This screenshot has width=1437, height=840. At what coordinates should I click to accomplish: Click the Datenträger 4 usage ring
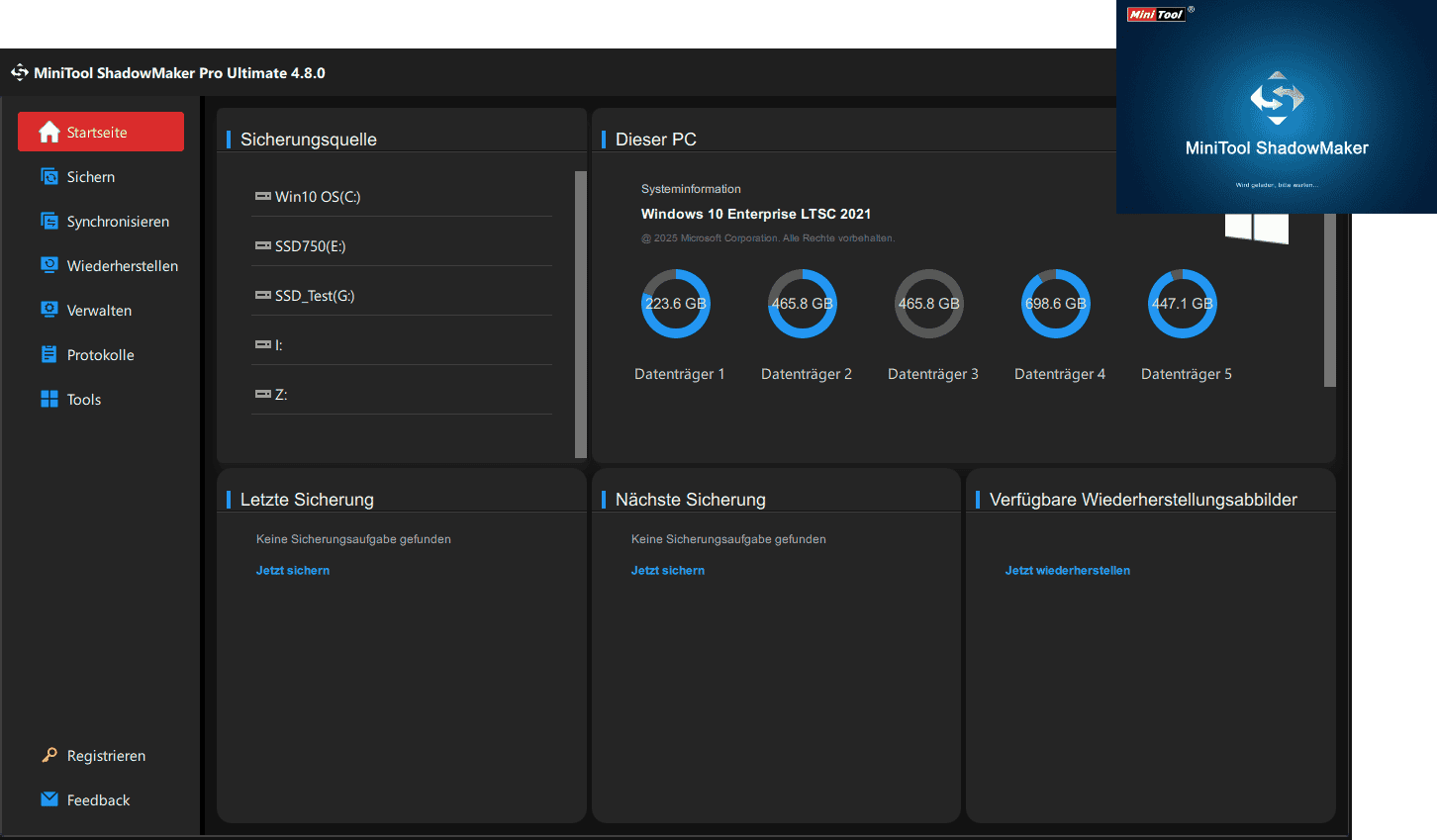coord(1056,304)
